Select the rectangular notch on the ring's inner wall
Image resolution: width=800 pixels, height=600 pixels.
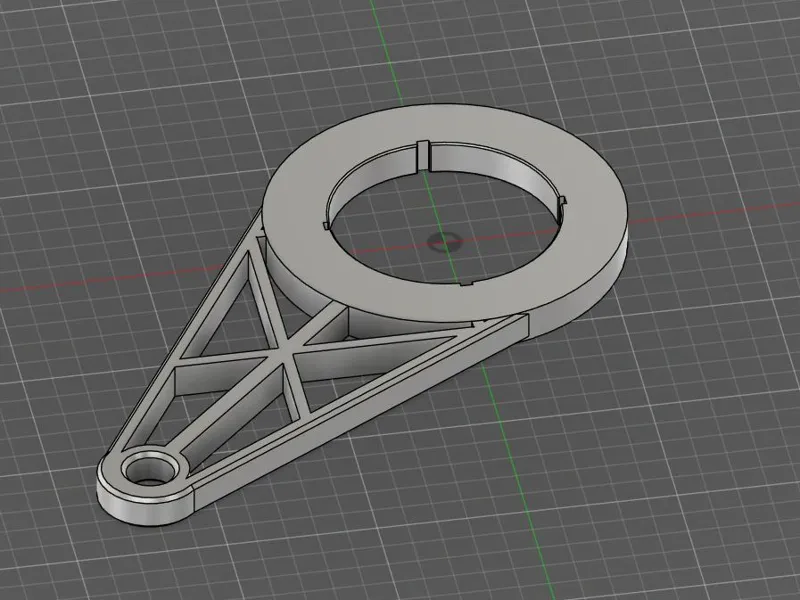423,155
